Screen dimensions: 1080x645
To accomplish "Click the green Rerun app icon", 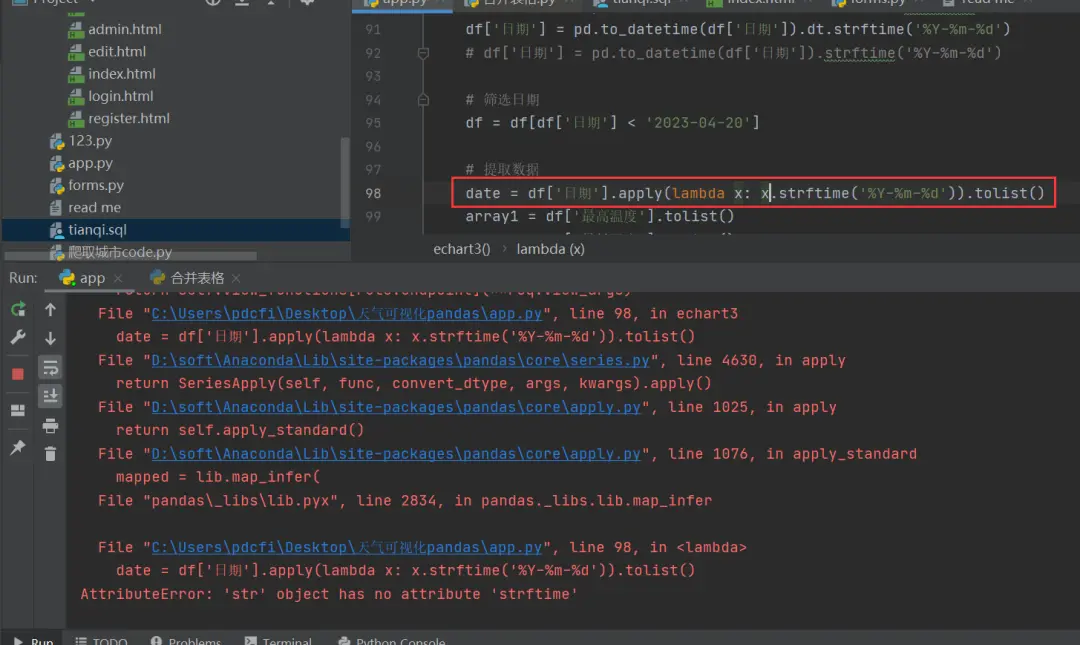I will point(18,309).
